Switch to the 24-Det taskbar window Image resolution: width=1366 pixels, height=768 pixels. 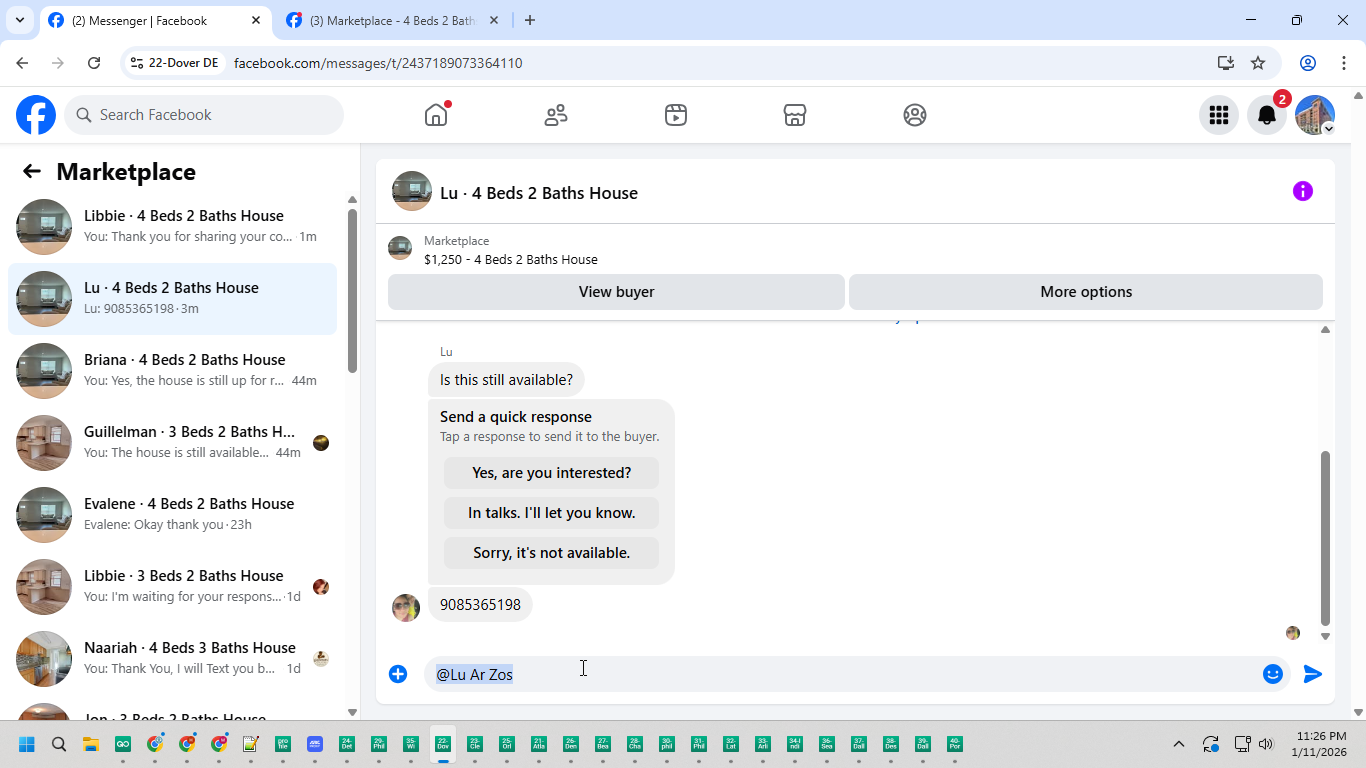[x=347, y=744]
